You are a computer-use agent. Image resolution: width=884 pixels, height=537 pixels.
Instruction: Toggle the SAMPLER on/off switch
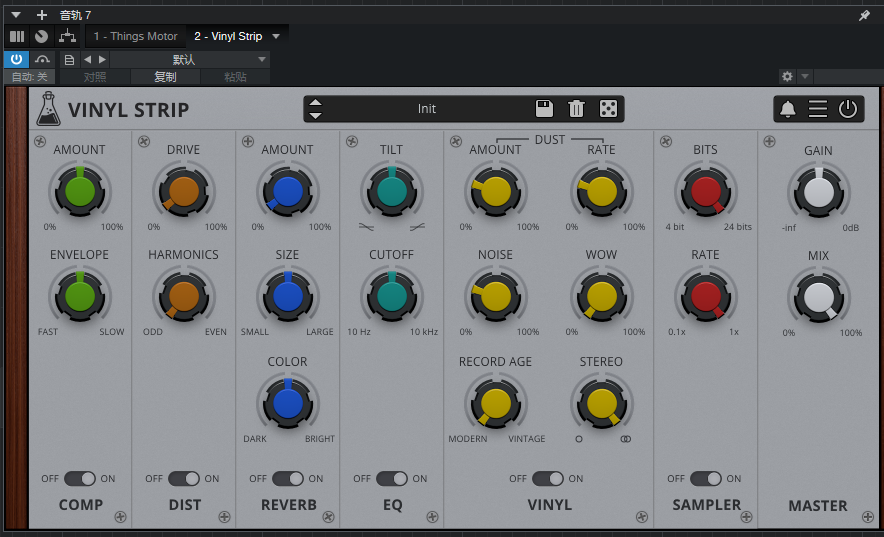click(x=705, y=478)
